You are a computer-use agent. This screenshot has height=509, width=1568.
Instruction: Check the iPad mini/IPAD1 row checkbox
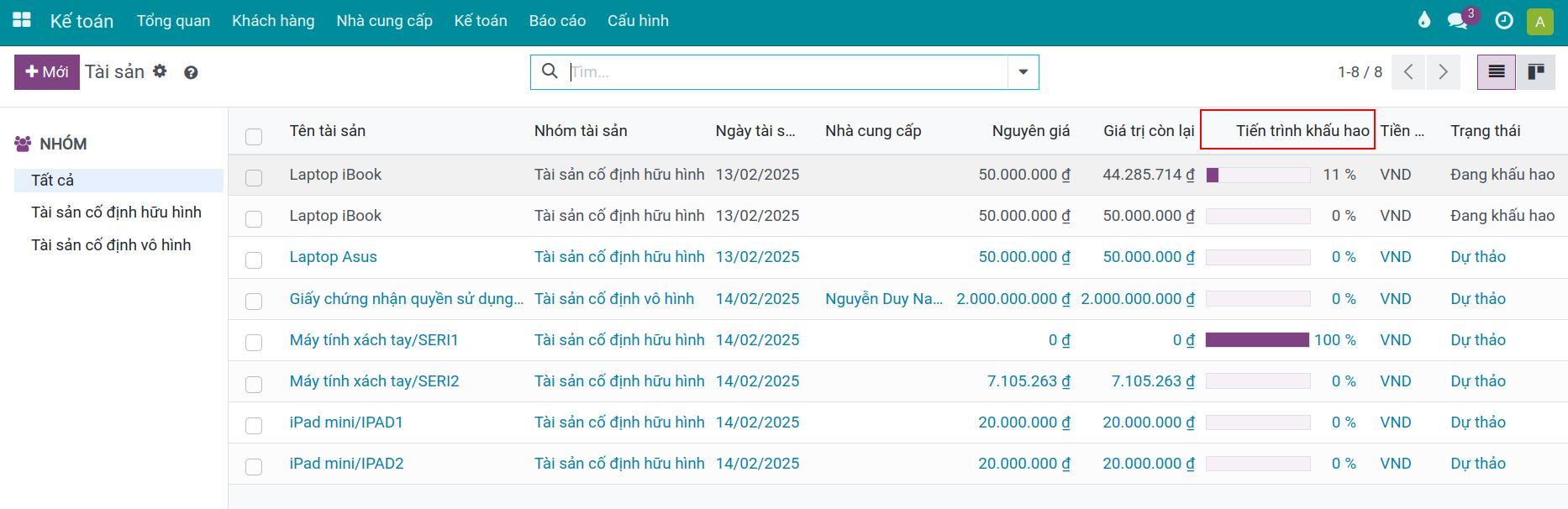(x=254, y=425)
